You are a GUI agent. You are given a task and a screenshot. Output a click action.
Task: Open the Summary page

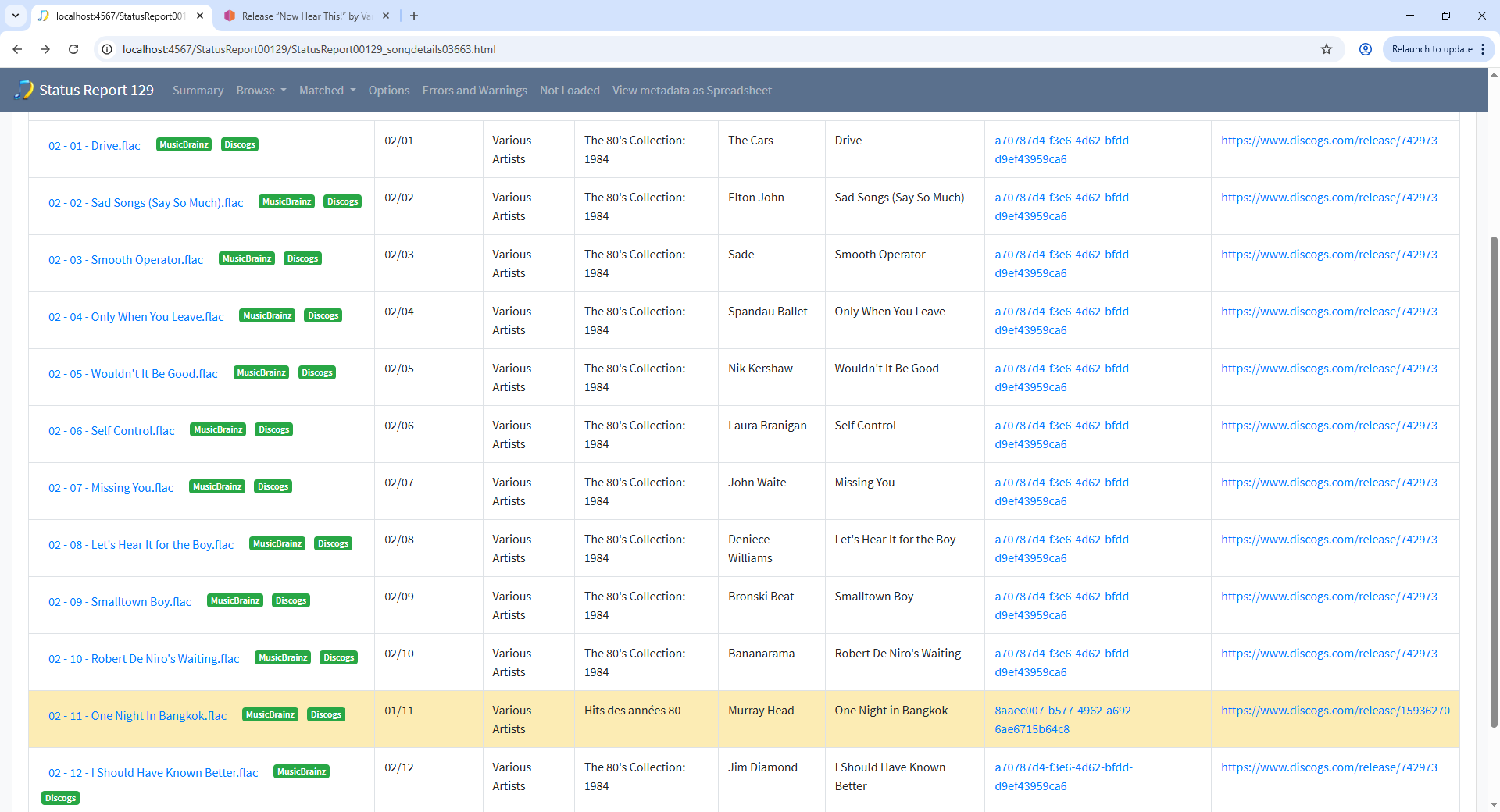click(x=198, y=91)
